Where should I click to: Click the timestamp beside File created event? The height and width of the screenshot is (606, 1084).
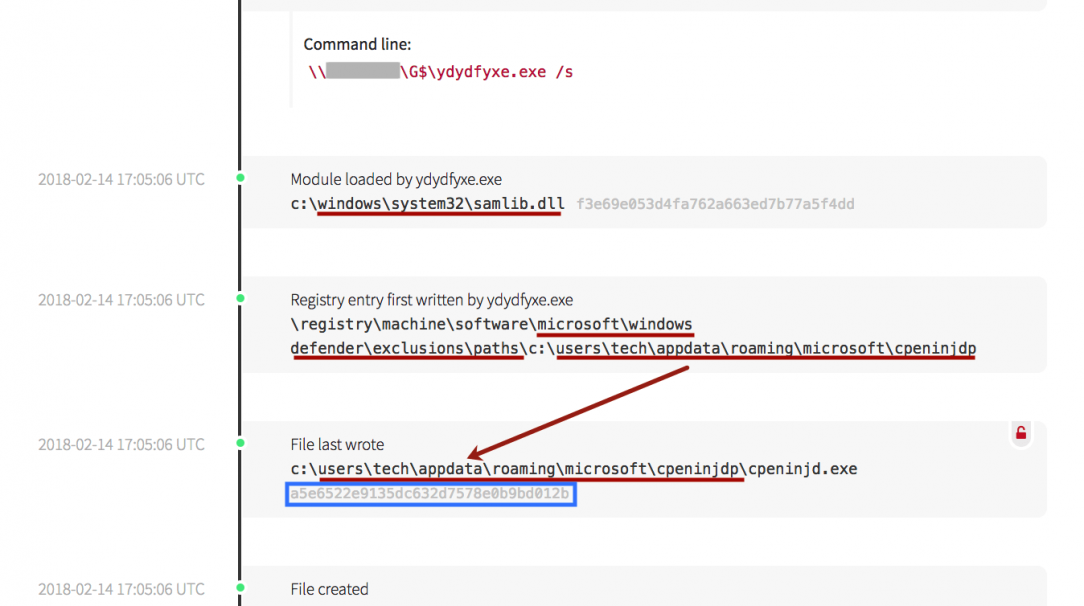[121, 589]
